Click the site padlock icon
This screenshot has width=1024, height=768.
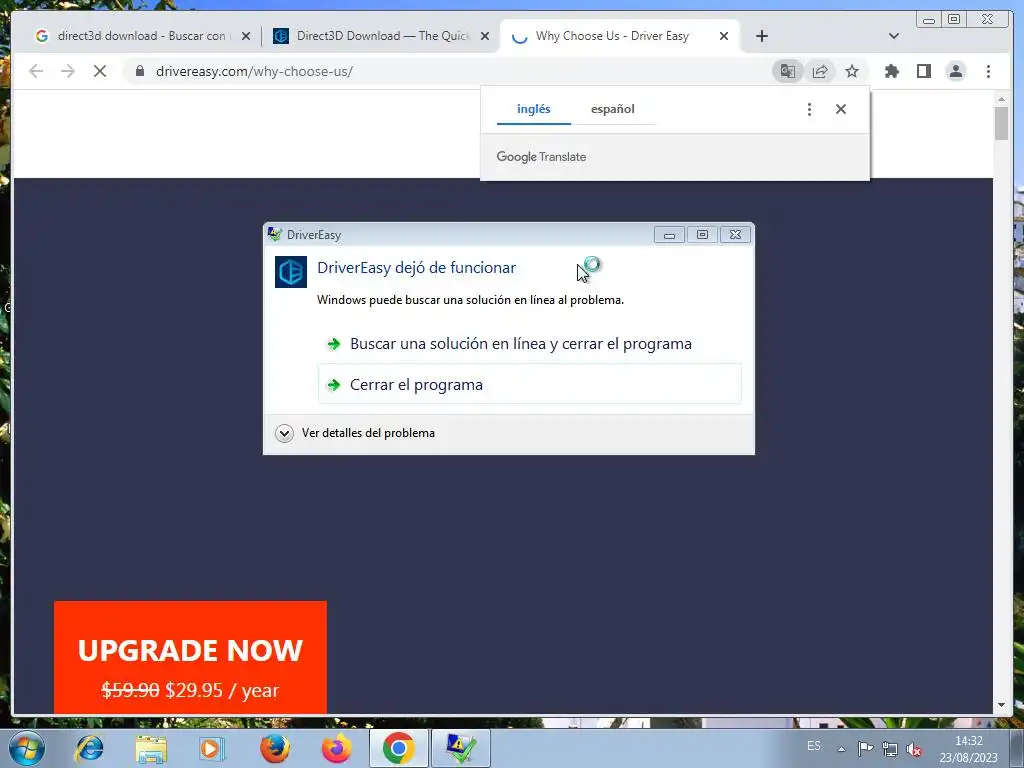pos(139,71)
